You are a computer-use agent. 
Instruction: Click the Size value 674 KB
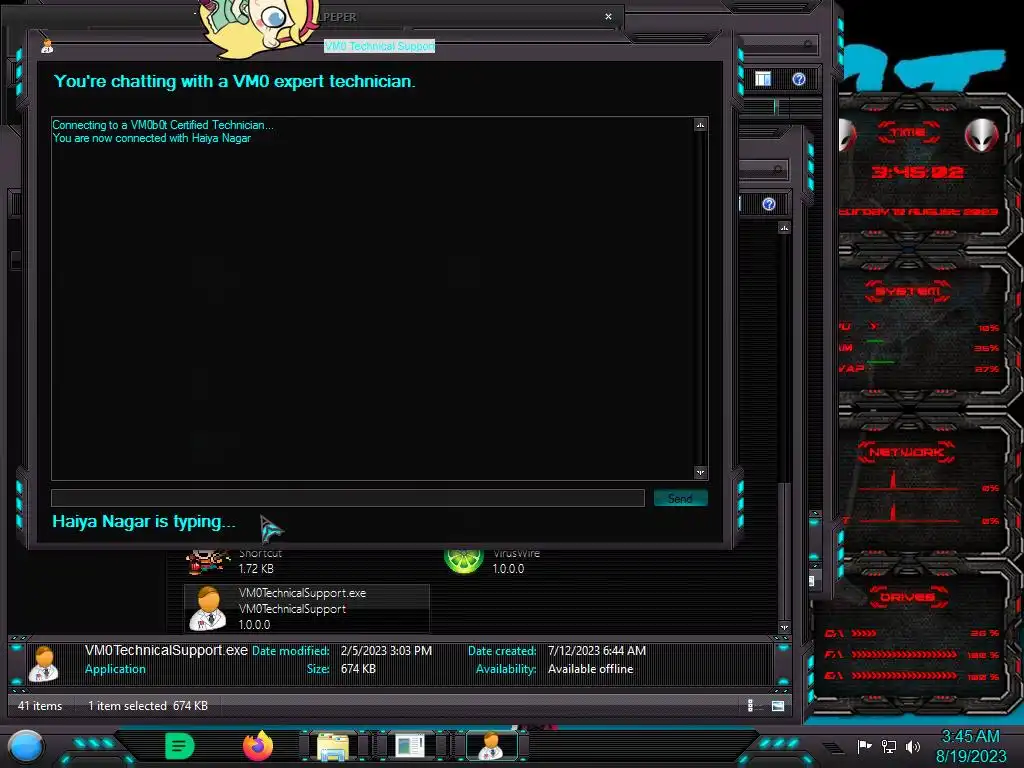358,669
